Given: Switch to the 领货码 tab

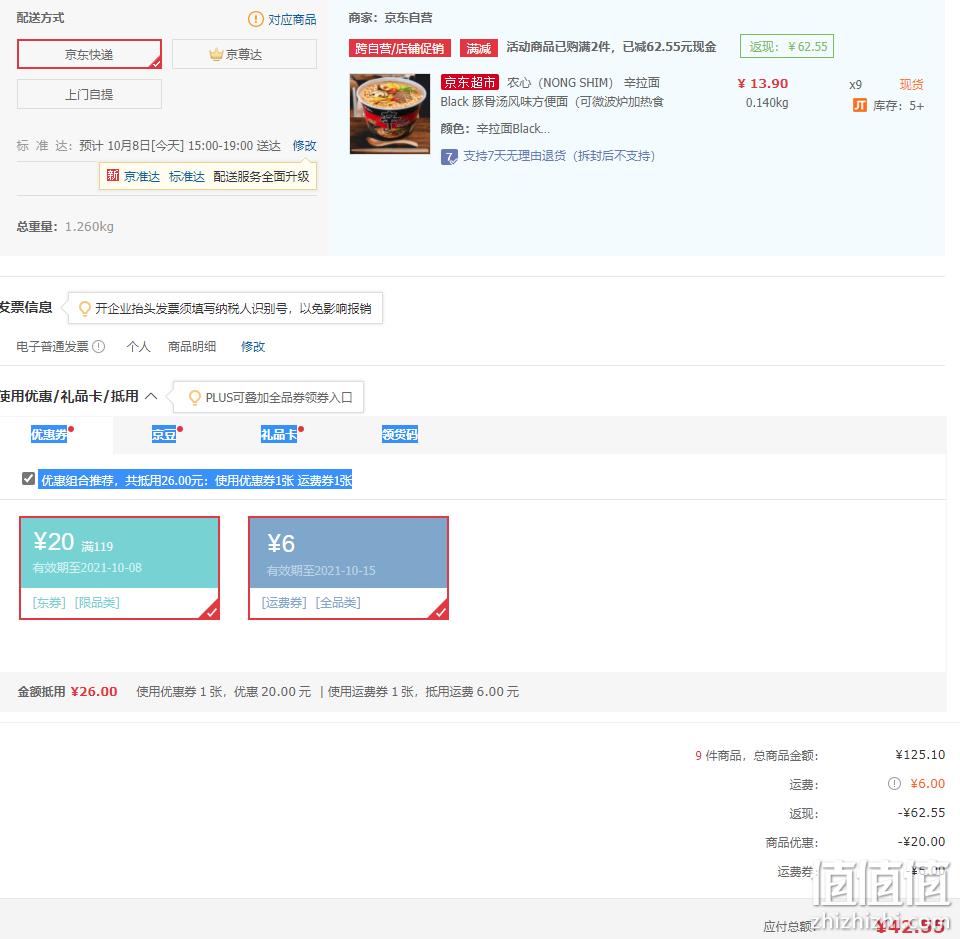Looking at the screenshot, I should [400, 435].
